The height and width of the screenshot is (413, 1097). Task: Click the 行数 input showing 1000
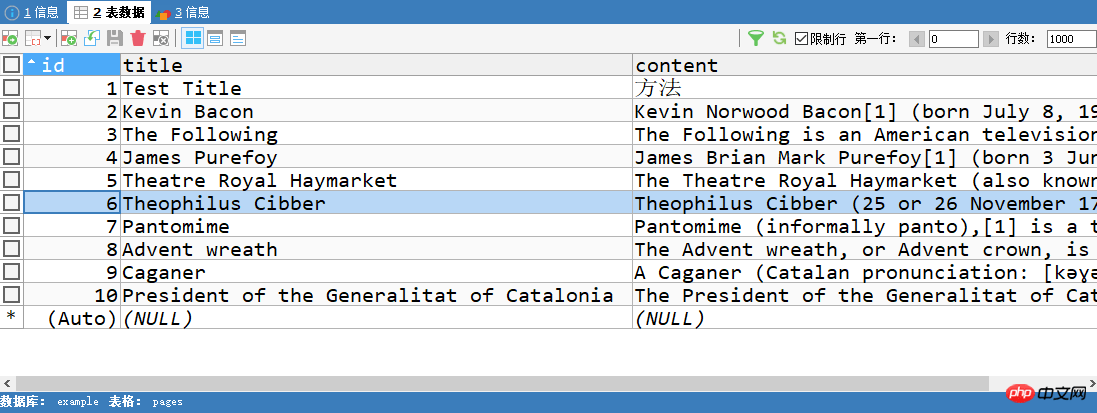[x=1071, y=39]
